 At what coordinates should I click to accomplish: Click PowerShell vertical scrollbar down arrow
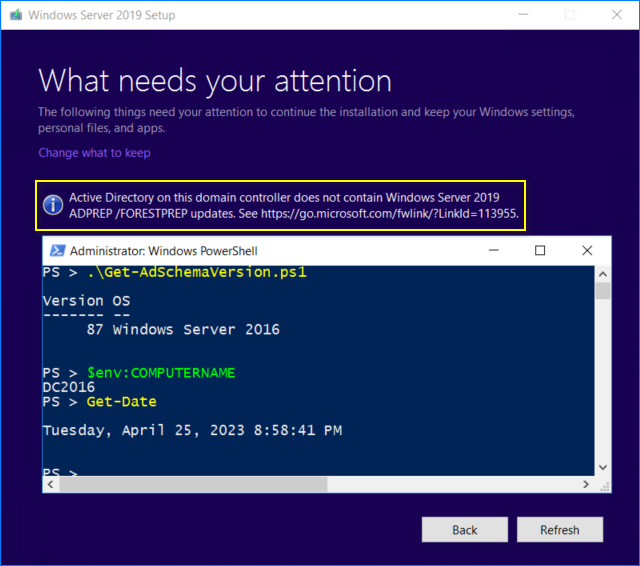pos(603,468)
